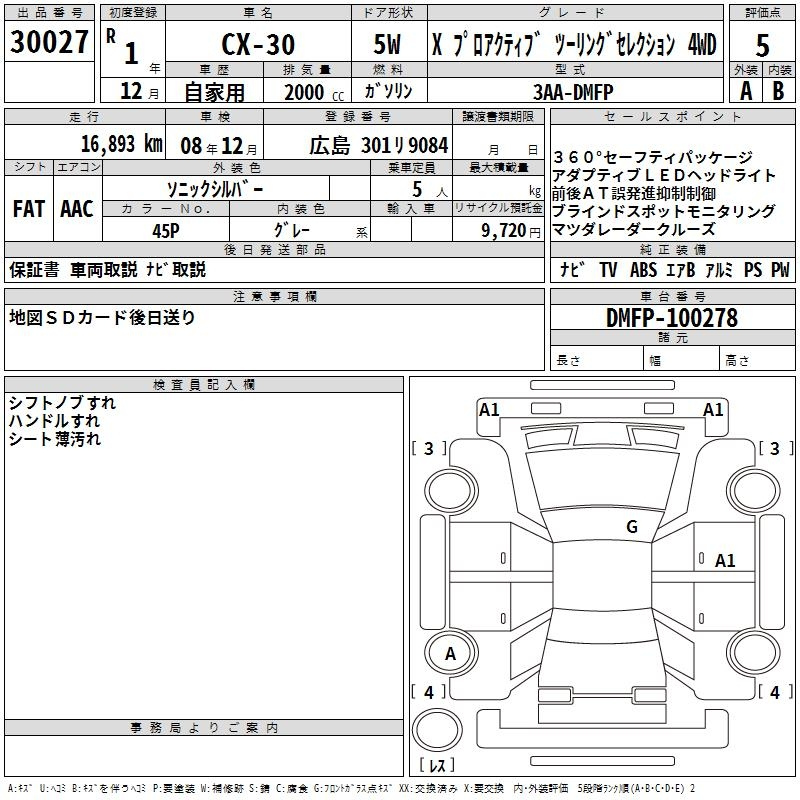Select the door shape value "5W"
800x800 pixels.
click(387, 44)
